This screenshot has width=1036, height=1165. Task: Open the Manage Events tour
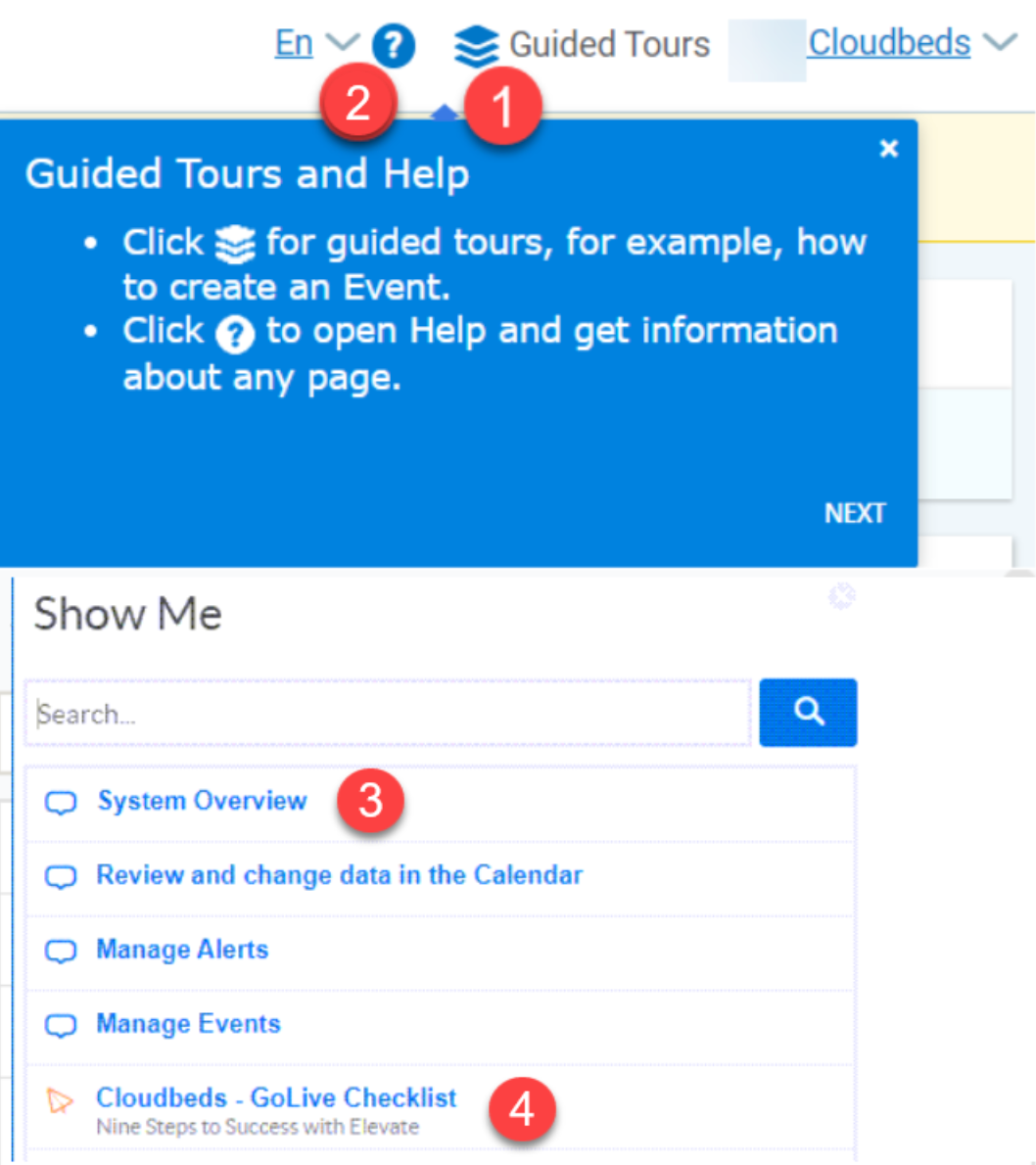(x=188, y=1024)
